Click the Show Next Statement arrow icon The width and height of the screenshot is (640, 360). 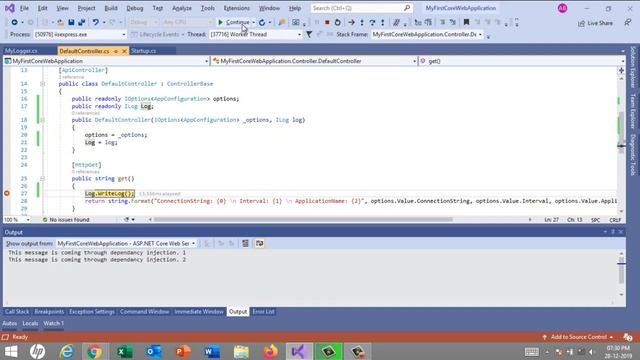pyautogui.click(x=351, y=22)
